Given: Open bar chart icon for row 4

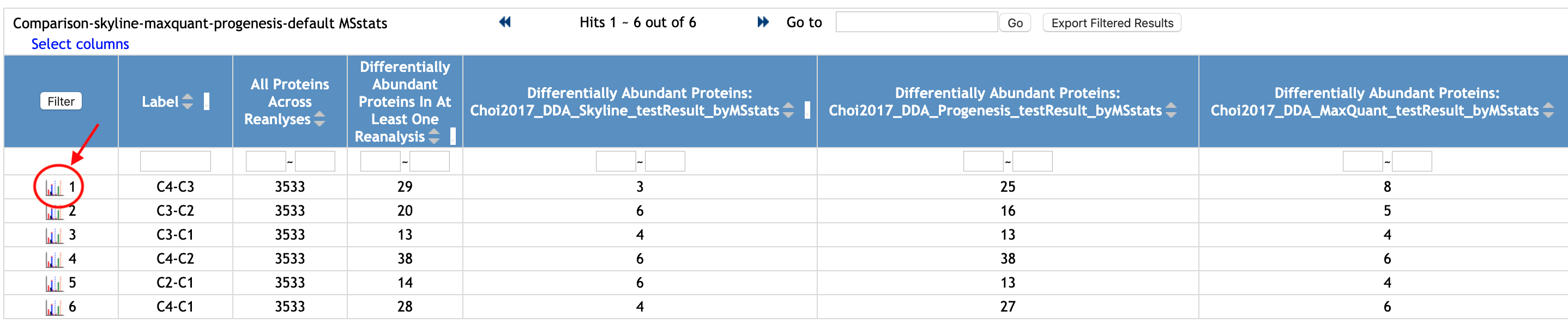Looking at the screenshot, I should click(54, 260).
